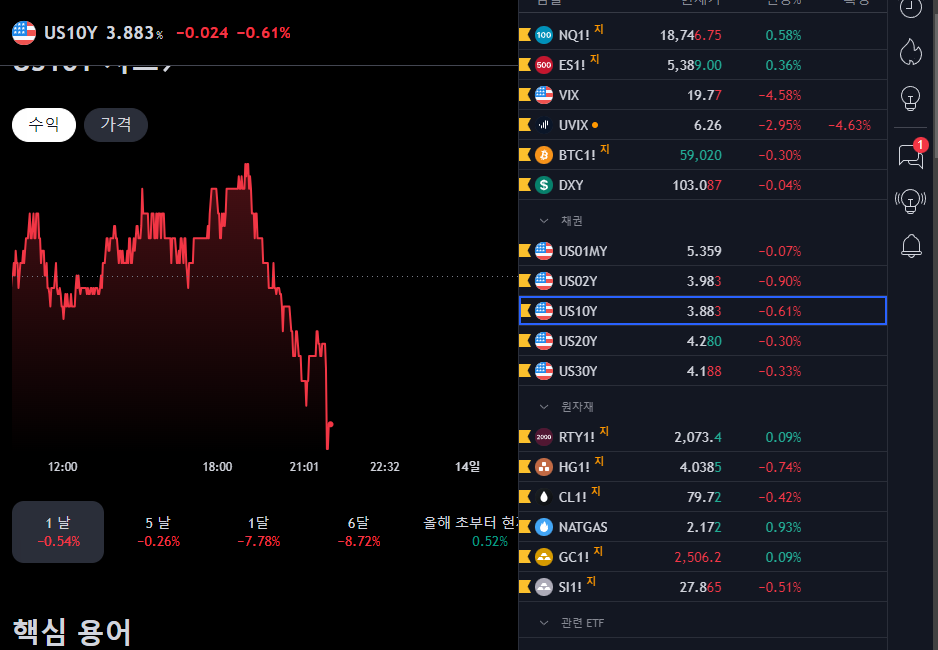Select the 6달 time range tab
The image size is (938, 650).
click(358, 531)
